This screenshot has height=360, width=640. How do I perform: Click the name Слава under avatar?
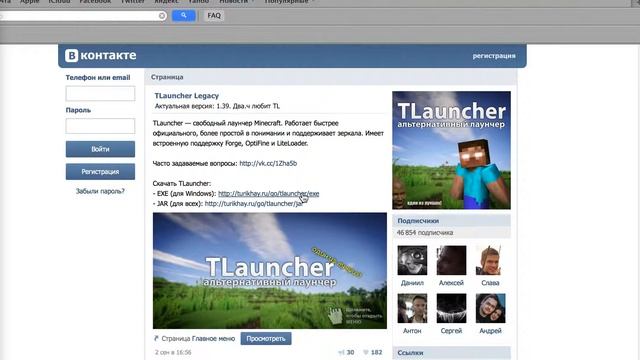point(490,283)
